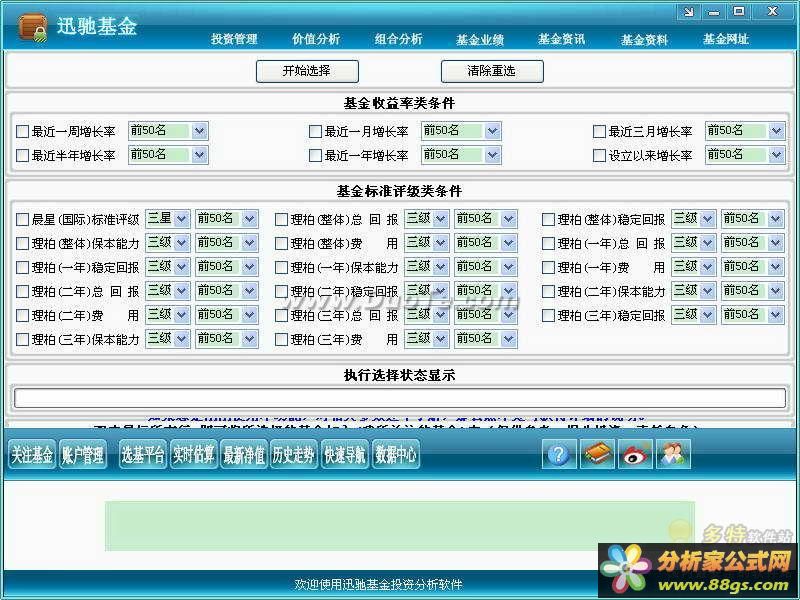Enable 晨星(国际)标准评级 checkbox
Image resolution: width=800 pixels, height=600 pixels.
coord(22,219)
